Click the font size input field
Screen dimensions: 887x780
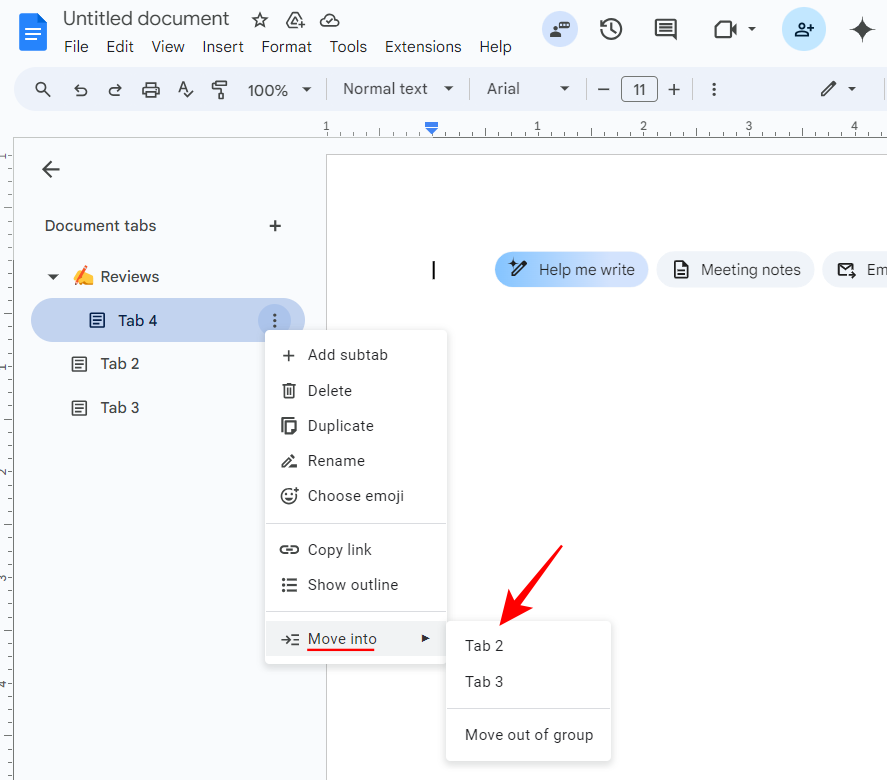(x=639, y=89)
